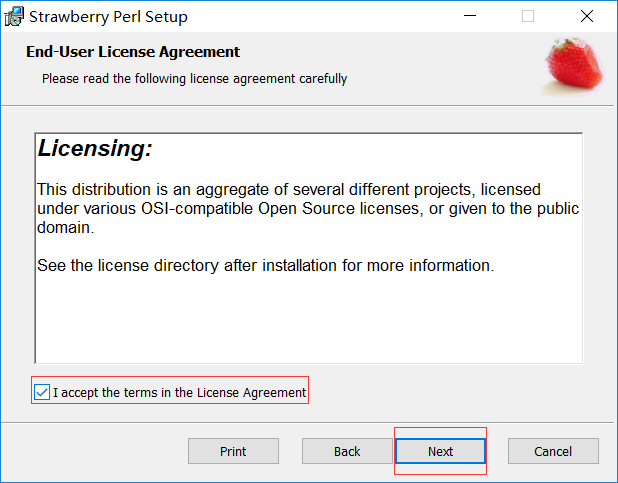This screenshot has width=618, height=483.
Task: Click the 'Licensing:' heading in the license text
Action: pos(95,150)
